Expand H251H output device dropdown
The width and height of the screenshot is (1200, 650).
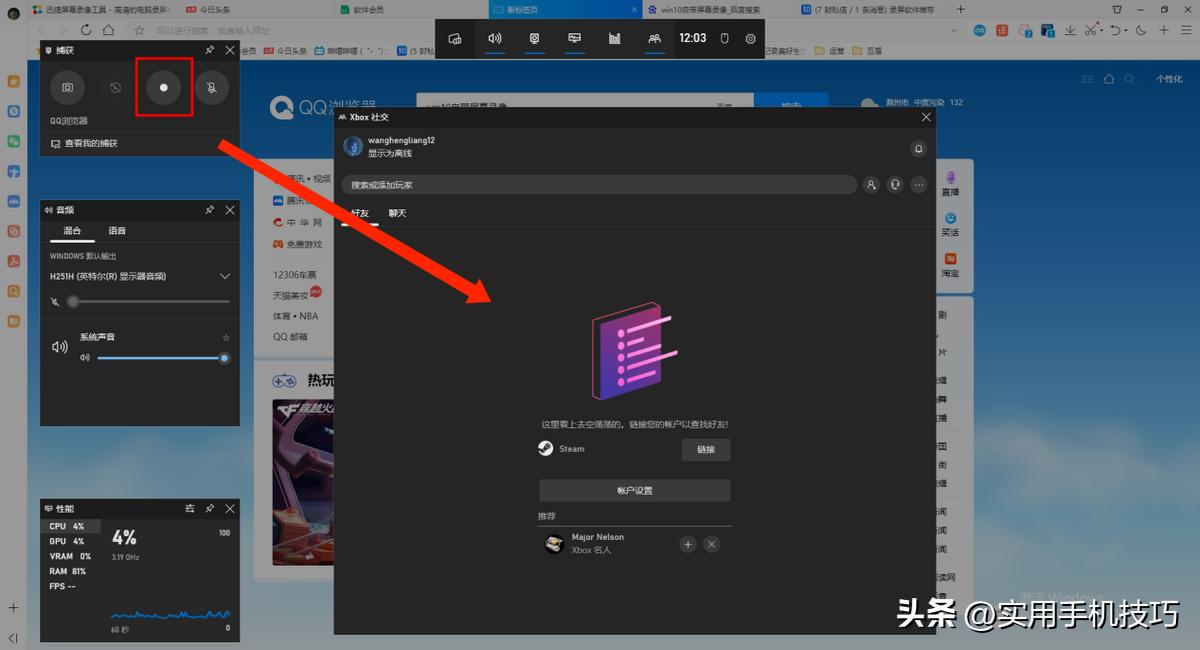[224, 276]
